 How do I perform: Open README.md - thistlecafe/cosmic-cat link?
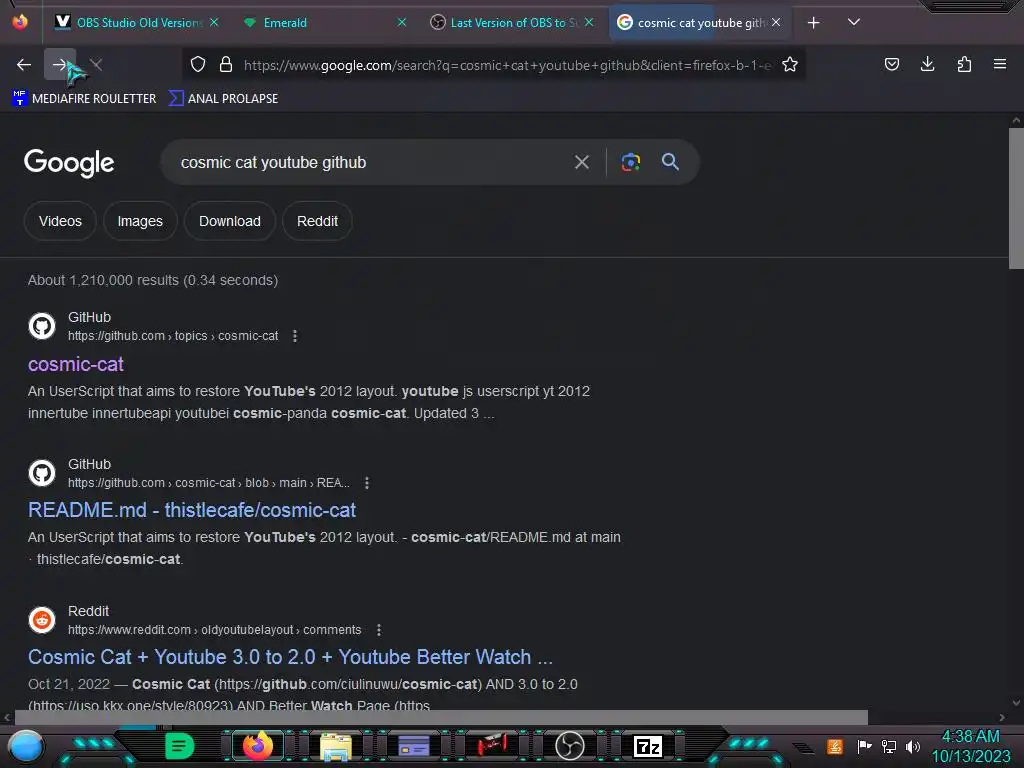coord(192,510)
